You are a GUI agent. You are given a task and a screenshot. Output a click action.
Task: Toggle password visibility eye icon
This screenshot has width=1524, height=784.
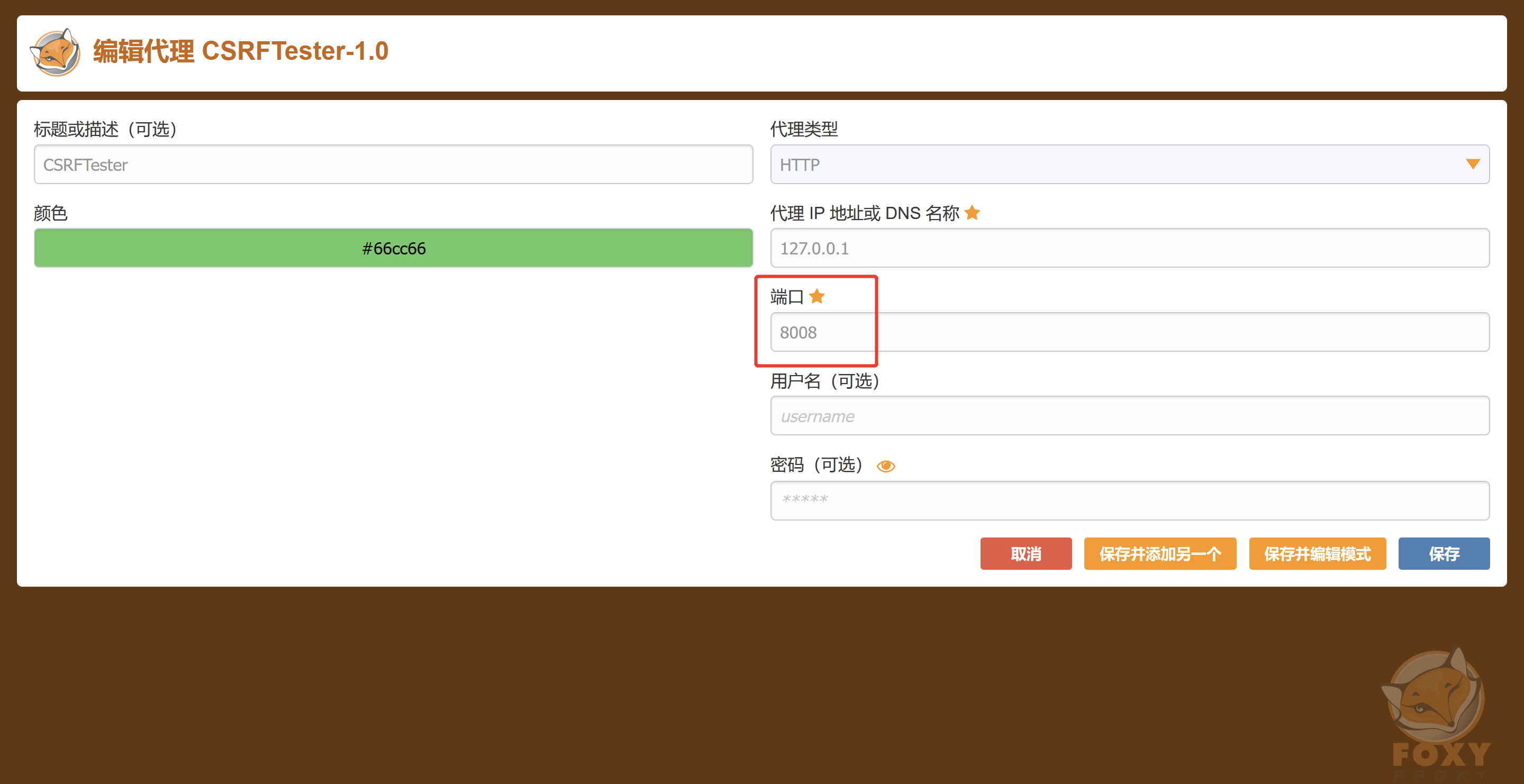click(x=885, y=466)
